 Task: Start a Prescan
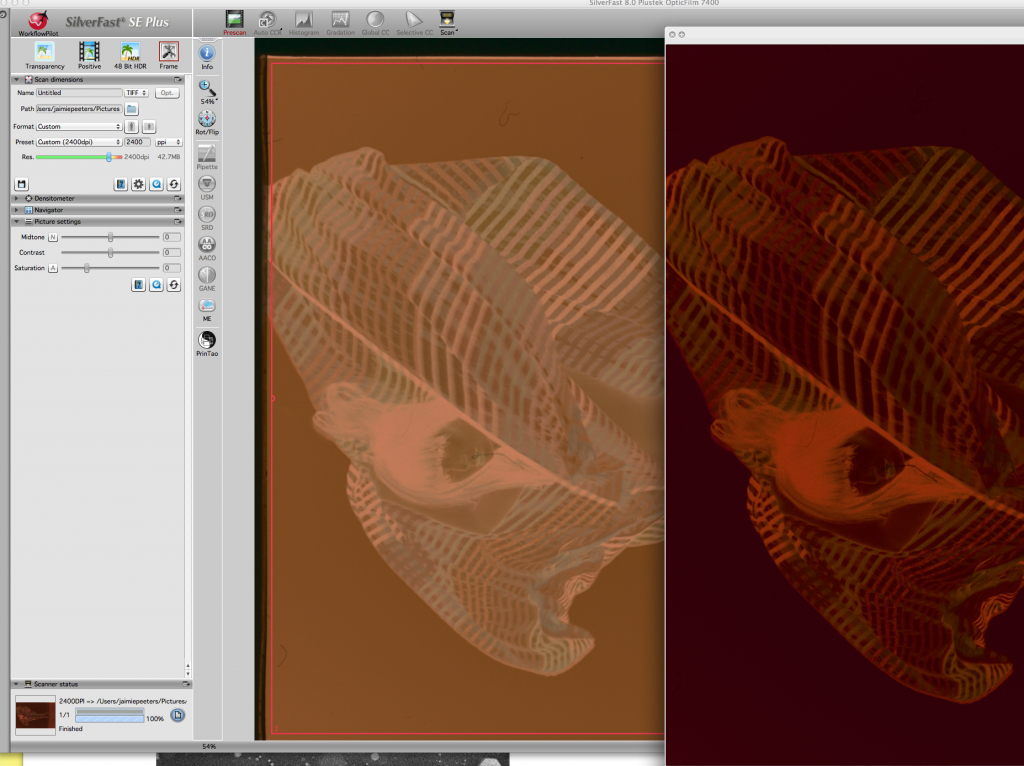234,23
